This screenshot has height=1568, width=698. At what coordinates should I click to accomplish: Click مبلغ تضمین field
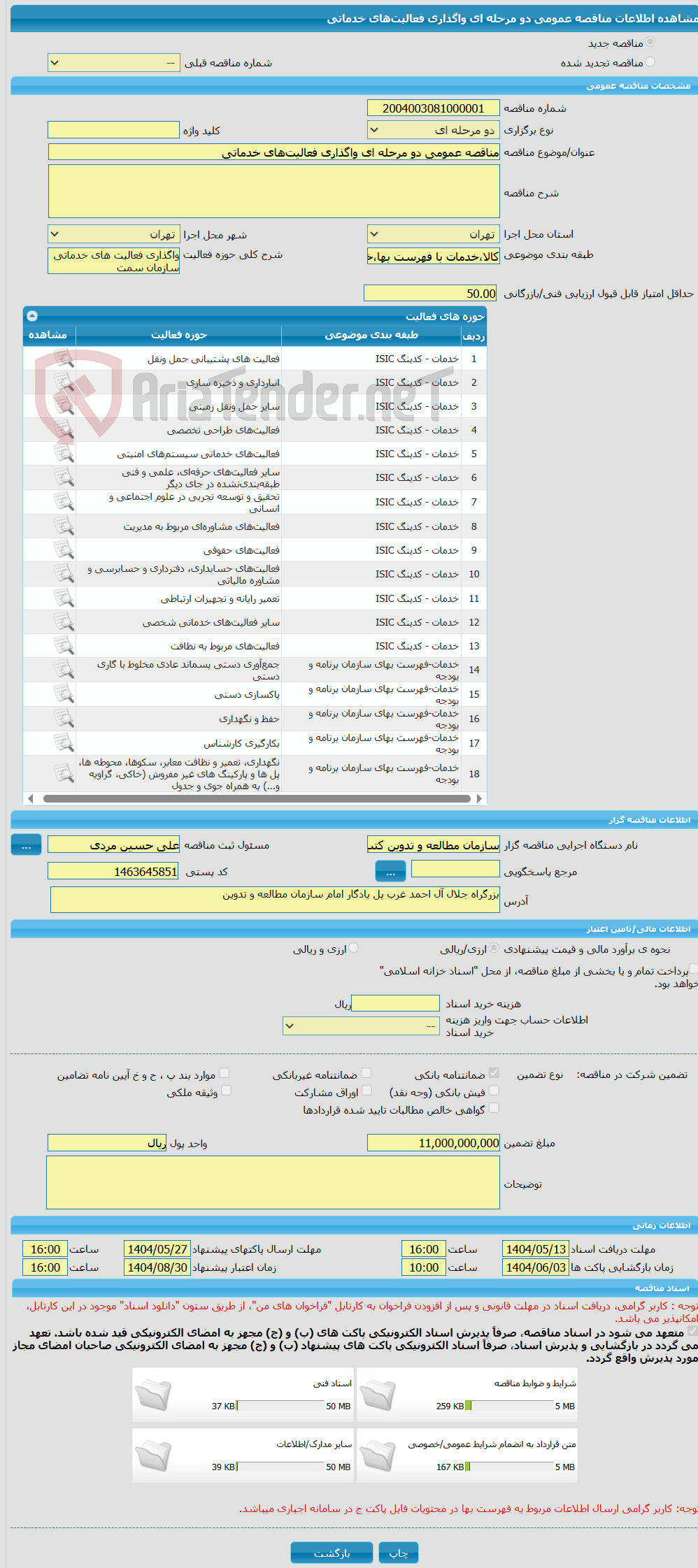434,1143
